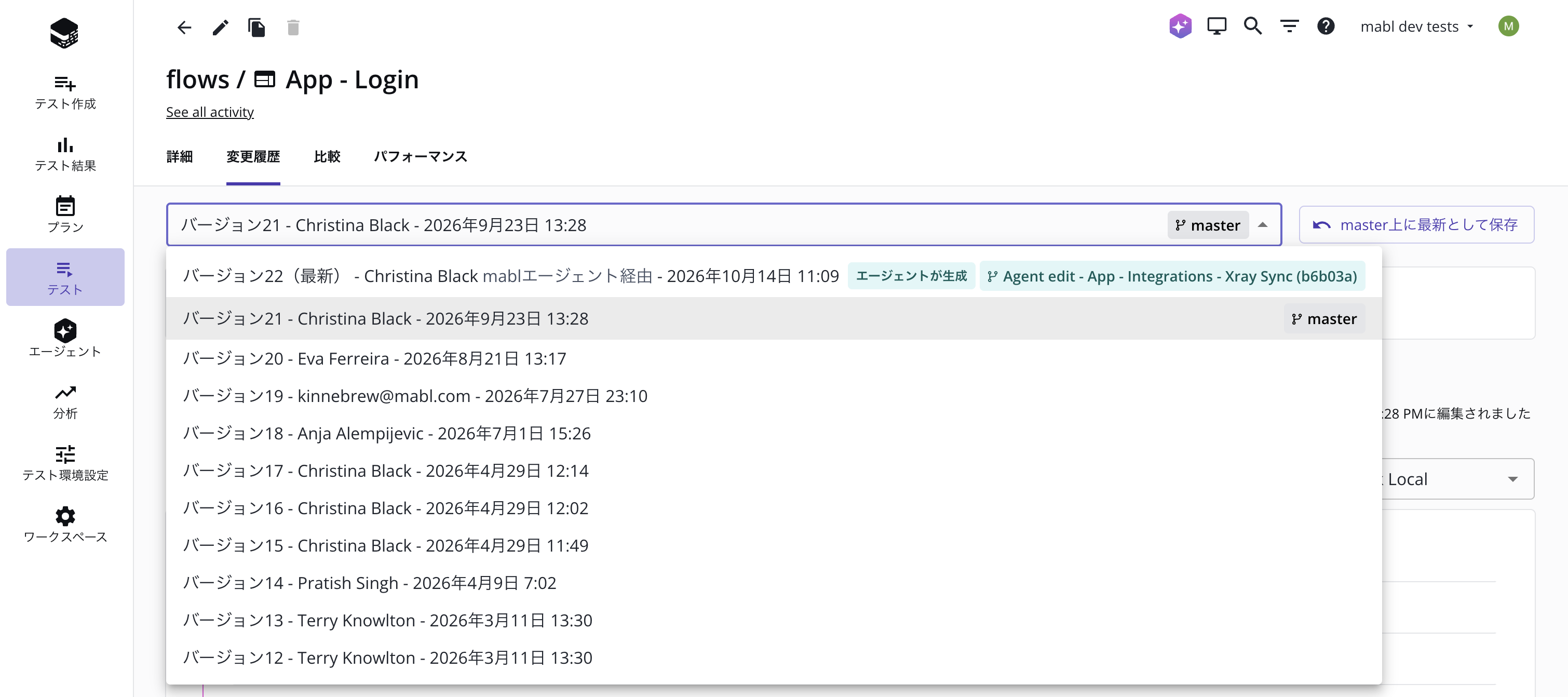Expand the mabl dev tests workspace dropdown
The height and width of the screenshot is (697, 1568).
point(1417,26)
